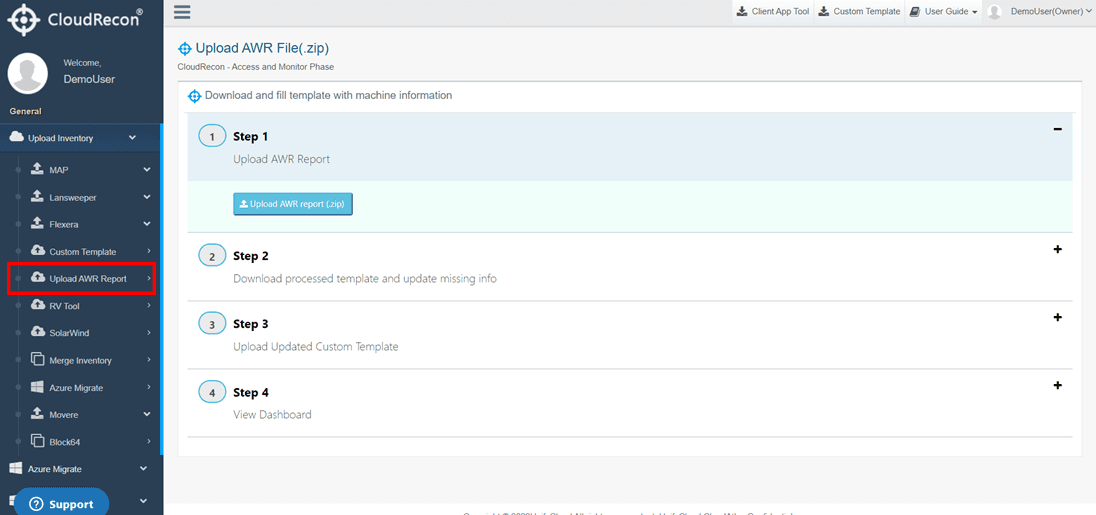Click the DemoUser avatar in sidebar
The width and height of the screenshot is (1096, 515).
[x=27, y=72]
